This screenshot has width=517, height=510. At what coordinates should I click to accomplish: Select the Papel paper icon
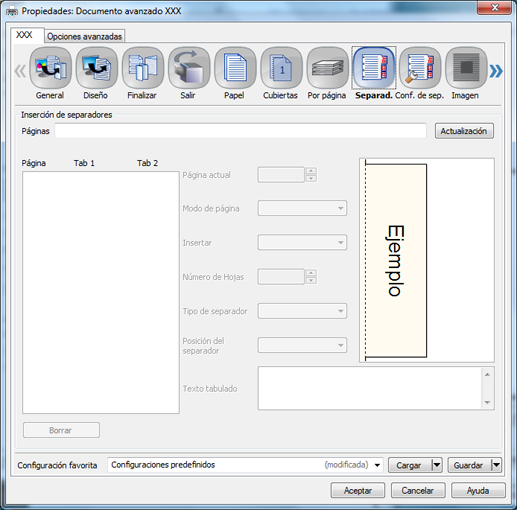235,68
